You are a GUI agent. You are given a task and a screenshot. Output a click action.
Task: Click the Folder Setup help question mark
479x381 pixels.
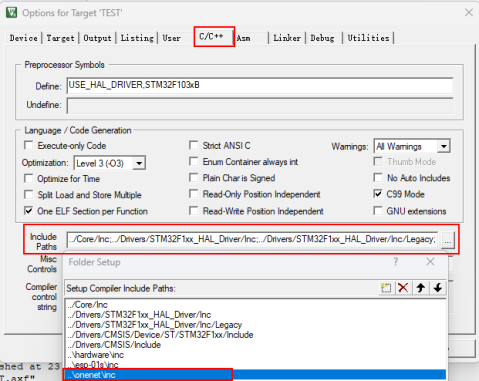(395, 262)
